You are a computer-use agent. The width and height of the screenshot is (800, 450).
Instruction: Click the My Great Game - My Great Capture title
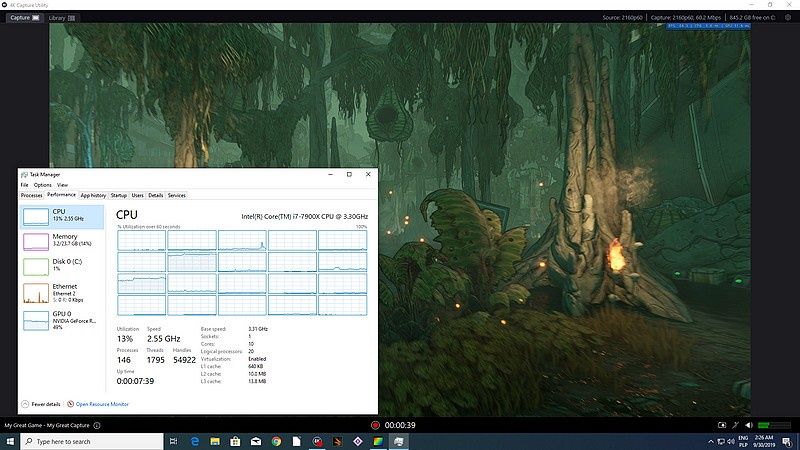pyautogui.click(x=47, y=425)
